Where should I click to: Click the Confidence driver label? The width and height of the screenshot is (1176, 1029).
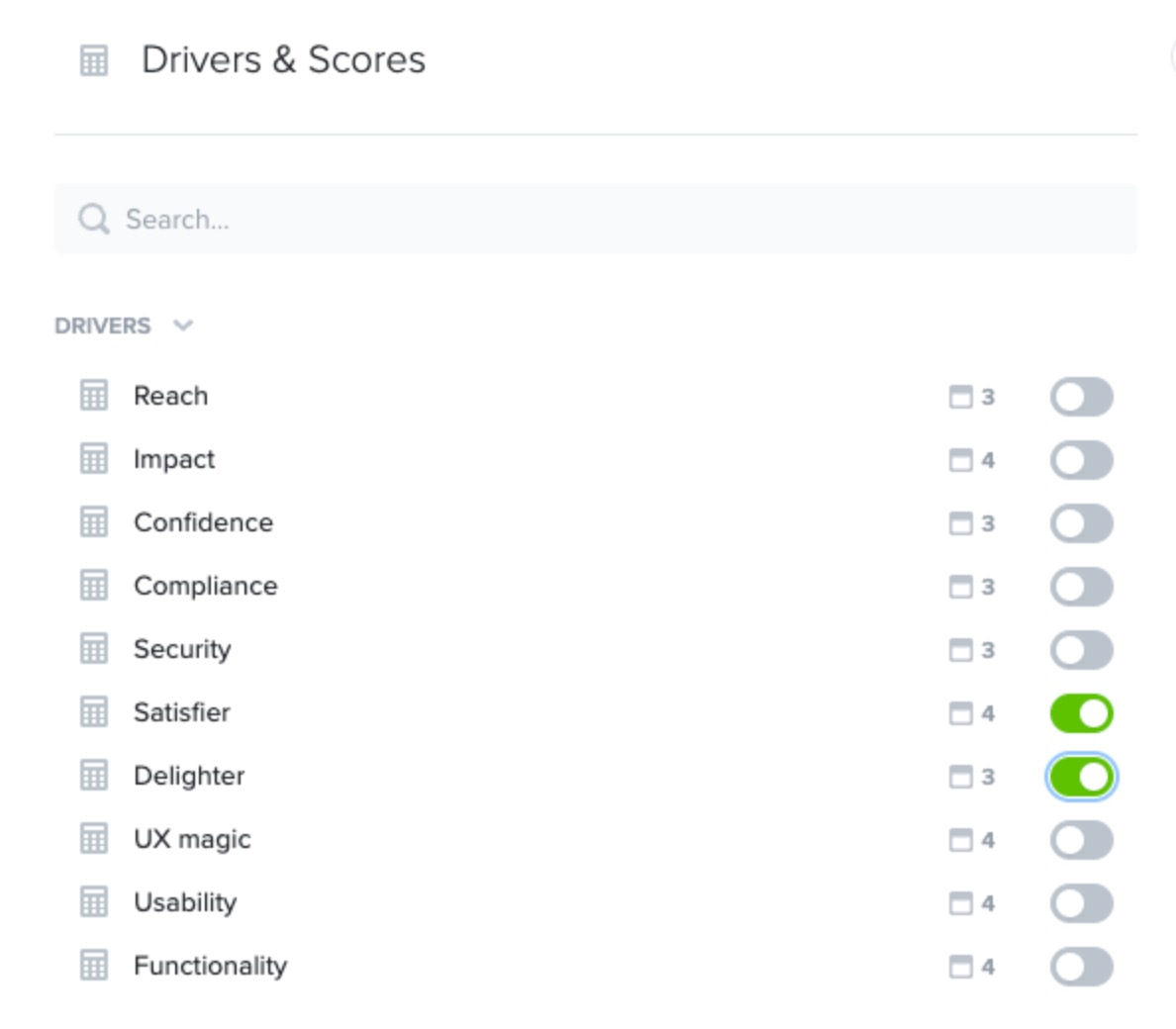point(203,522)
